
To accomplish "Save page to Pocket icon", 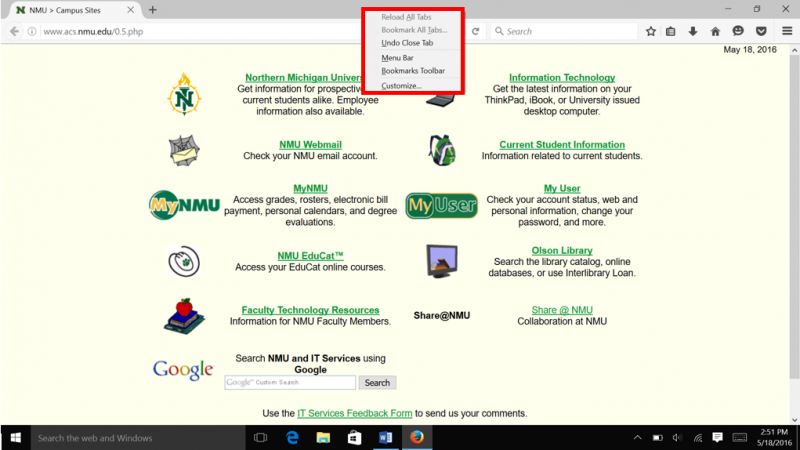I will [x=761, y=31].
